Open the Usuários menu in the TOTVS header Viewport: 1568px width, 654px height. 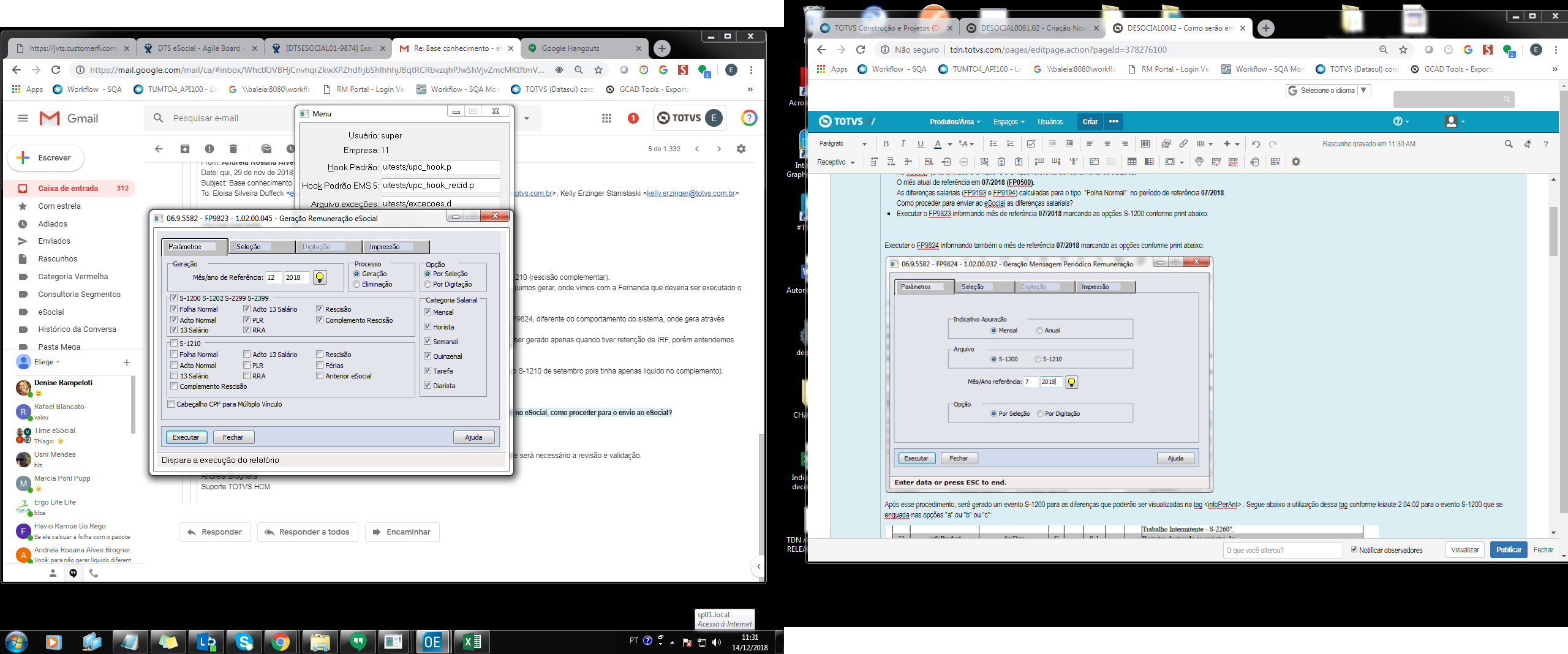tap(1050, 122)
